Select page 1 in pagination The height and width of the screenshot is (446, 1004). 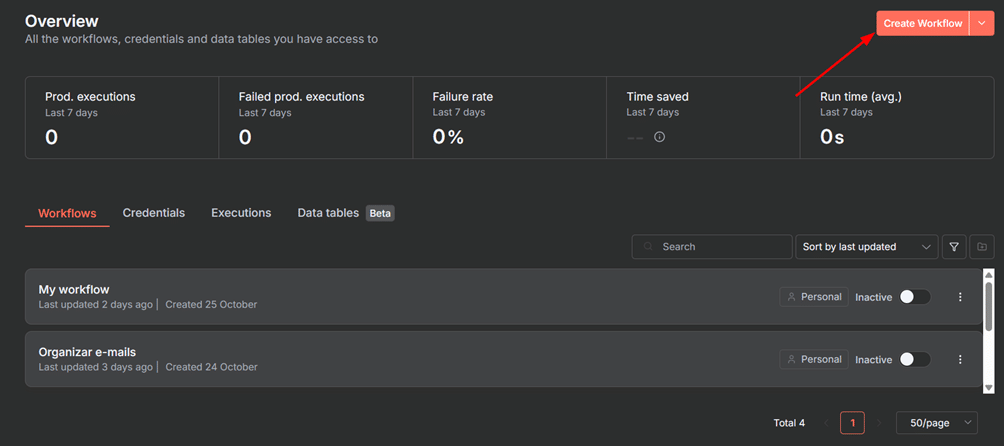(853, 423)
